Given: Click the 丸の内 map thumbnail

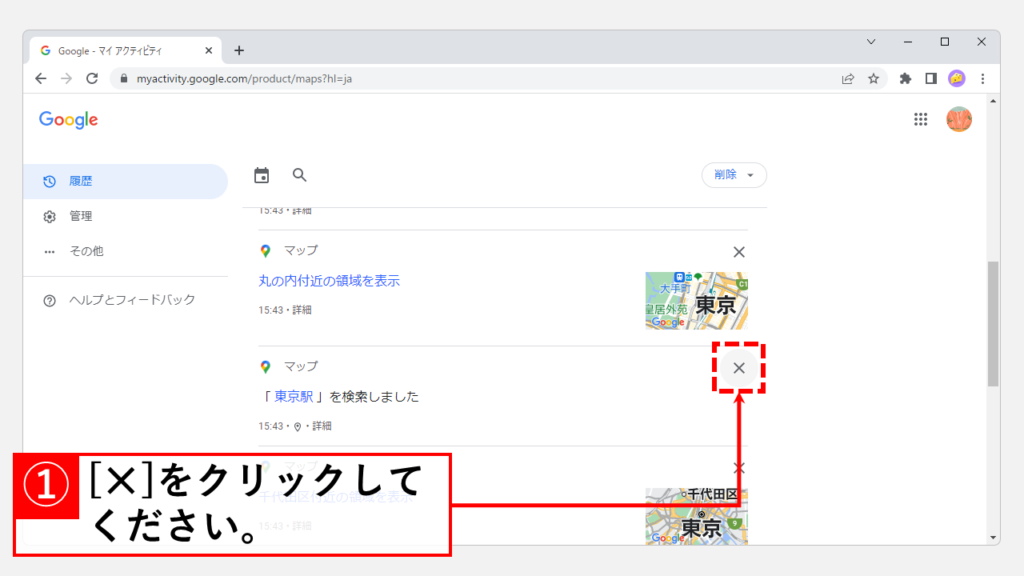Looking at the screenshot, I should (x=696, y=300).
